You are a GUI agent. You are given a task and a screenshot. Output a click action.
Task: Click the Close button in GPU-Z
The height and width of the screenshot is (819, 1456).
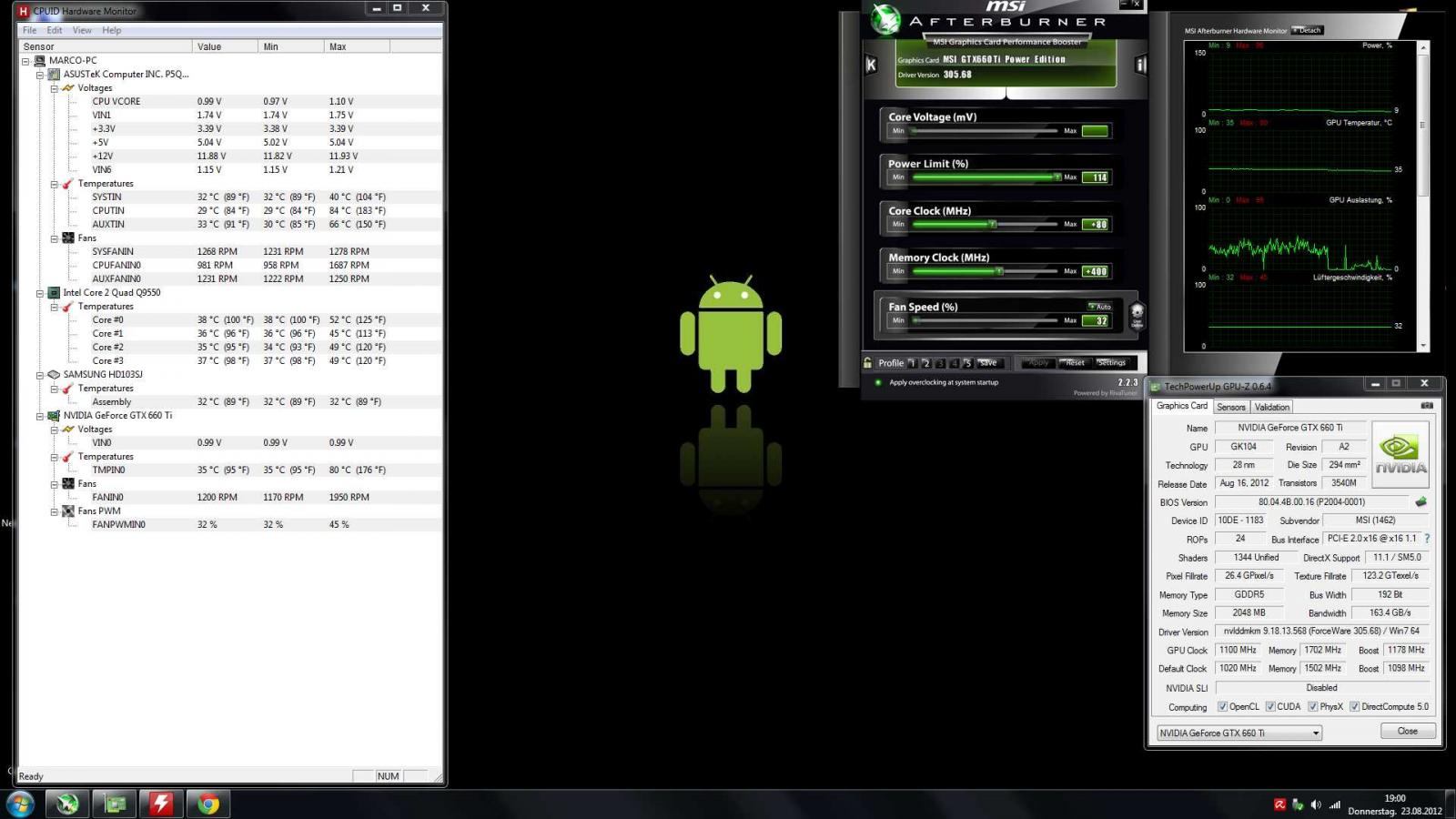[1408, 732]
